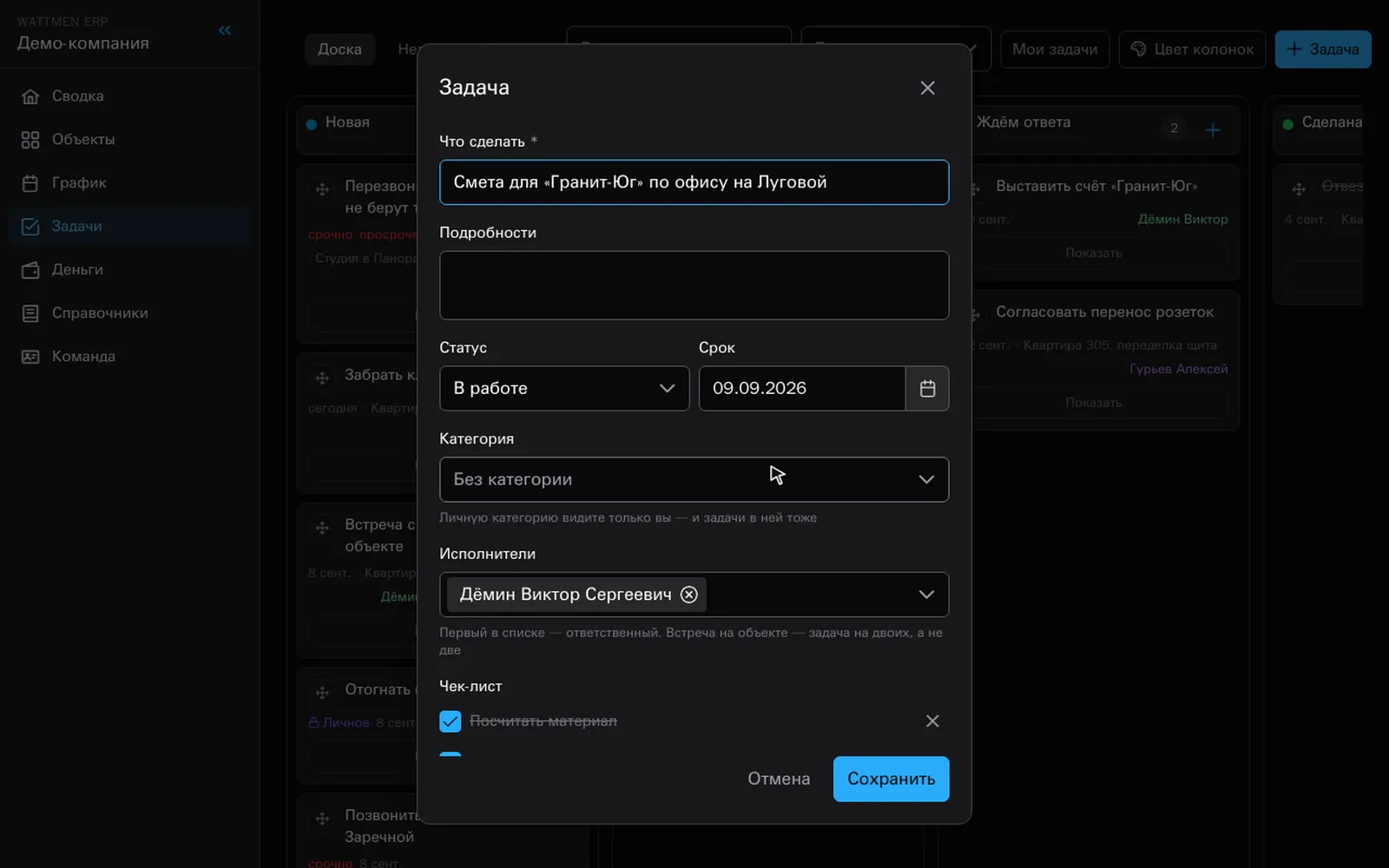Remove executor Дёмин Виктор Сергеевич
Screen dimensions: 1389x868
coord(688,595)
